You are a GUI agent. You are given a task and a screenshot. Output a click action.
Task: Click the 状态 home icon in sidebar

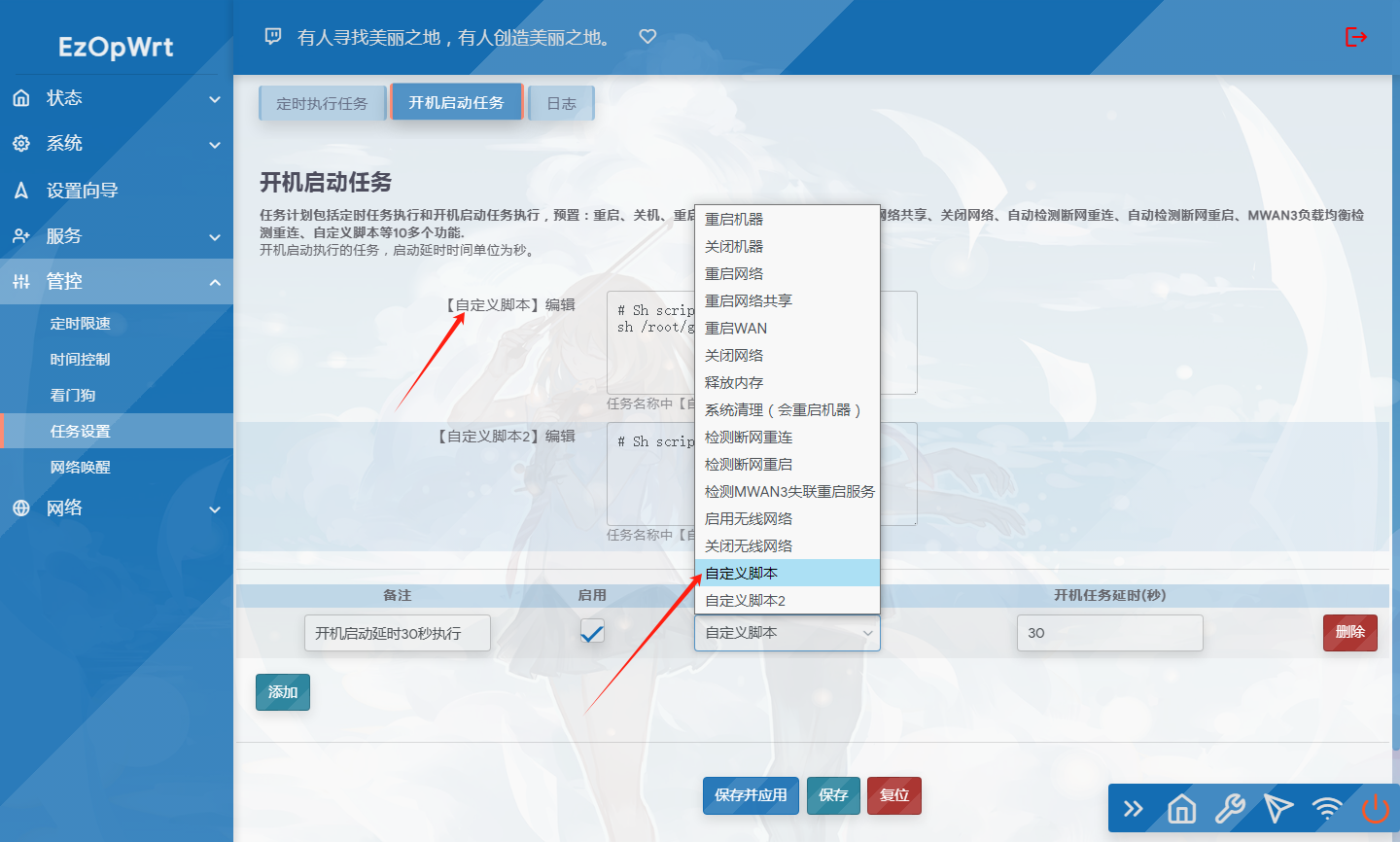point(21,98)
